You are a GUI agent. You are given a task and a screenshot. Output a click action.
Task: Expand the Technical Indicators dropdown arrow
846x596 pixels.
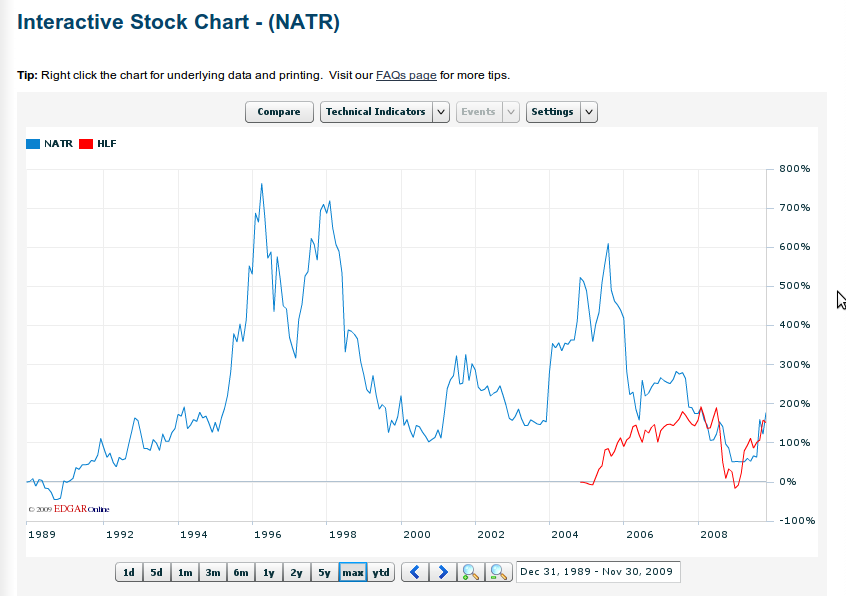(441, 112)
